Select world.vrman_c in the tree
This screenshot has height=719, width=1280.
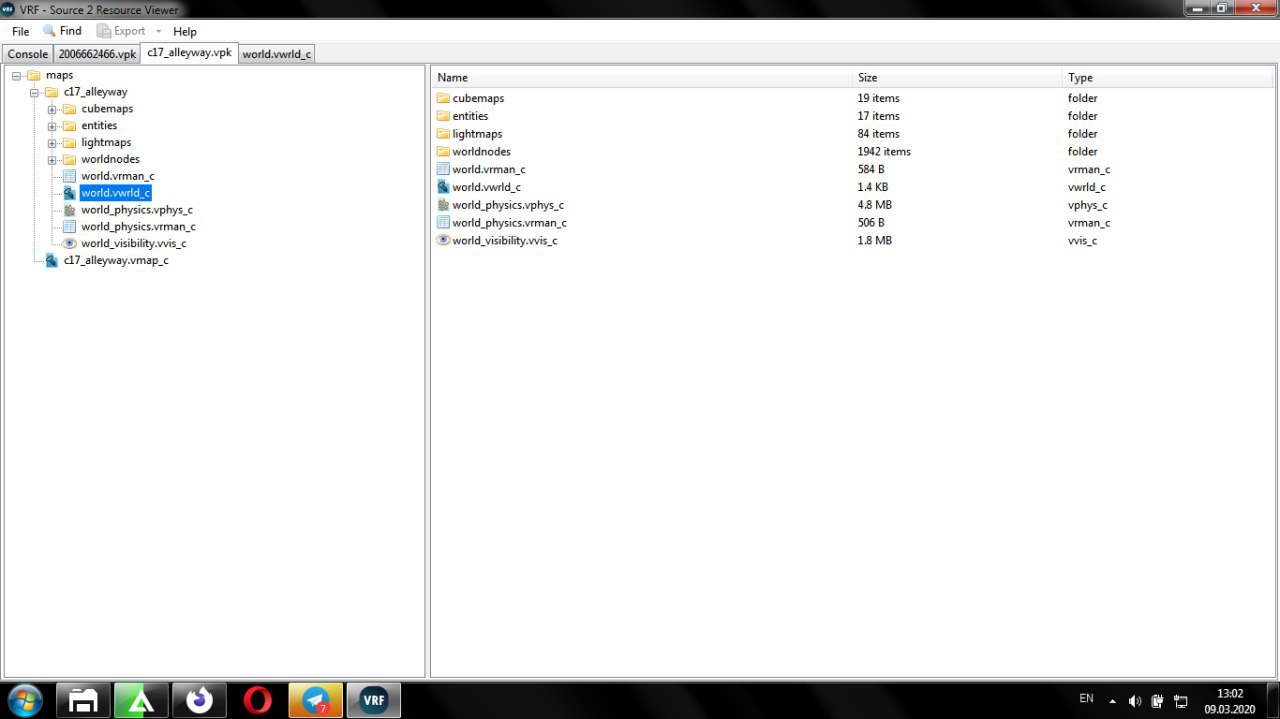click(x=118, y=176)
